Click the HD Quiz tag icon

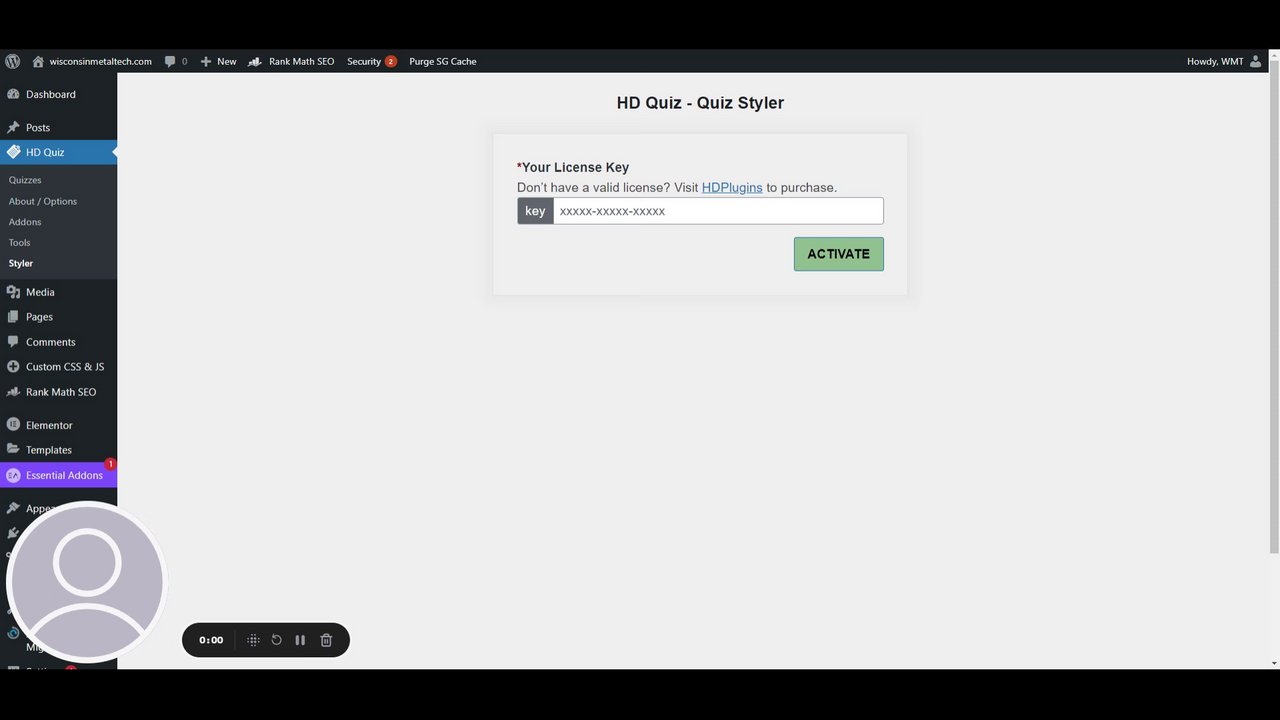[x=13, y=152]
